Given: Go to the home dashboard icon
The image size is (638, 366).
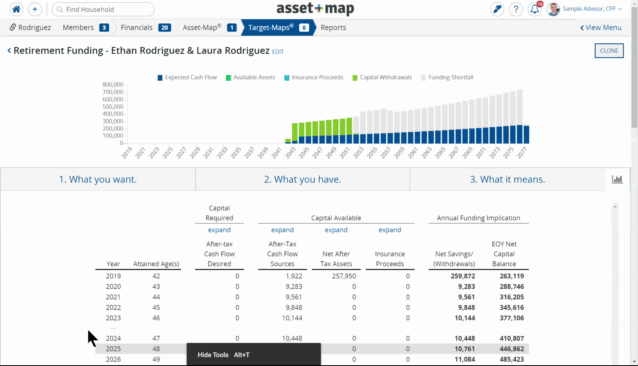Looking at the screenshot, I should (16, 9).
